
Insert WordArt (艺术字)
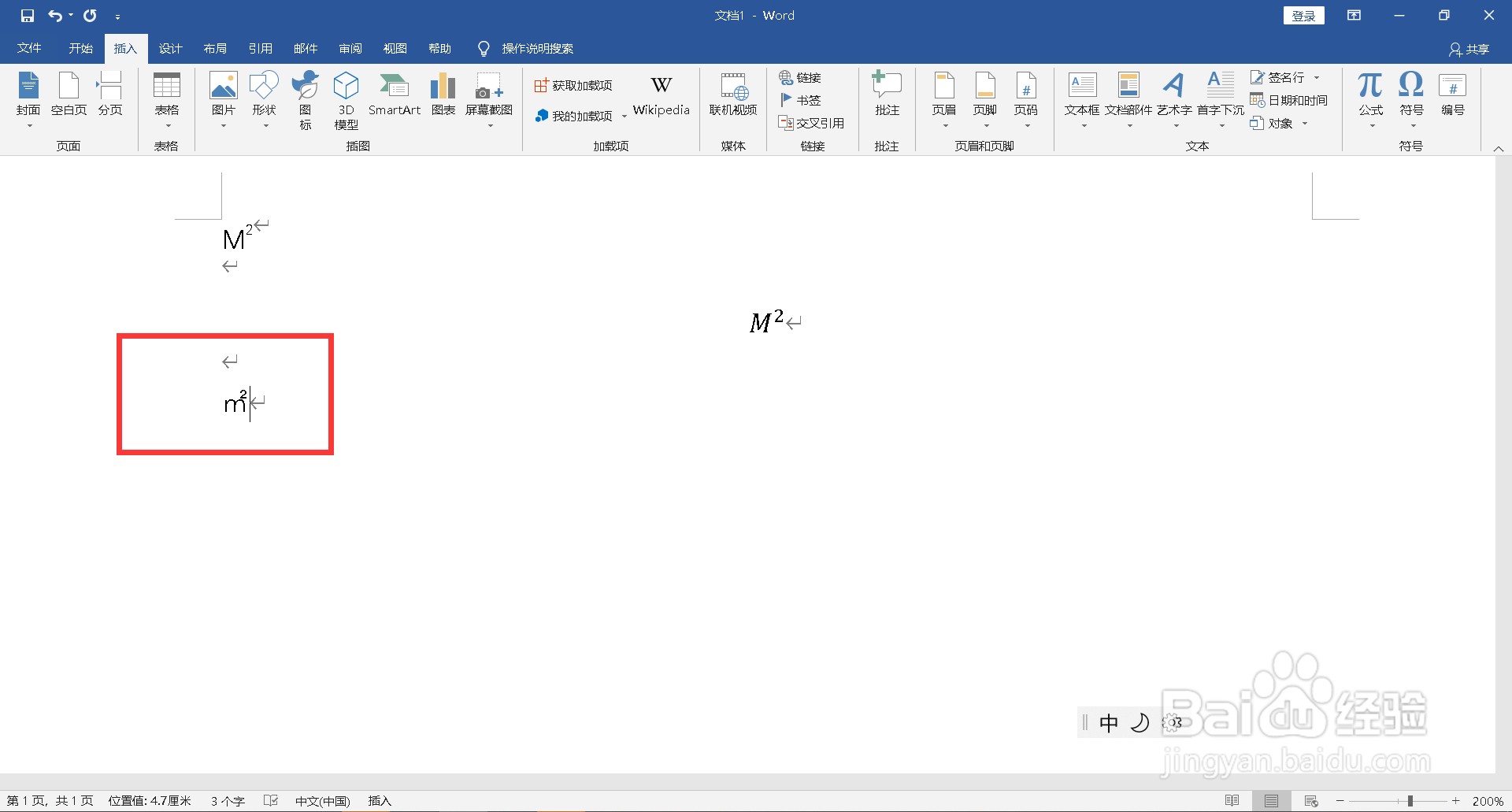coord(1174,100)
